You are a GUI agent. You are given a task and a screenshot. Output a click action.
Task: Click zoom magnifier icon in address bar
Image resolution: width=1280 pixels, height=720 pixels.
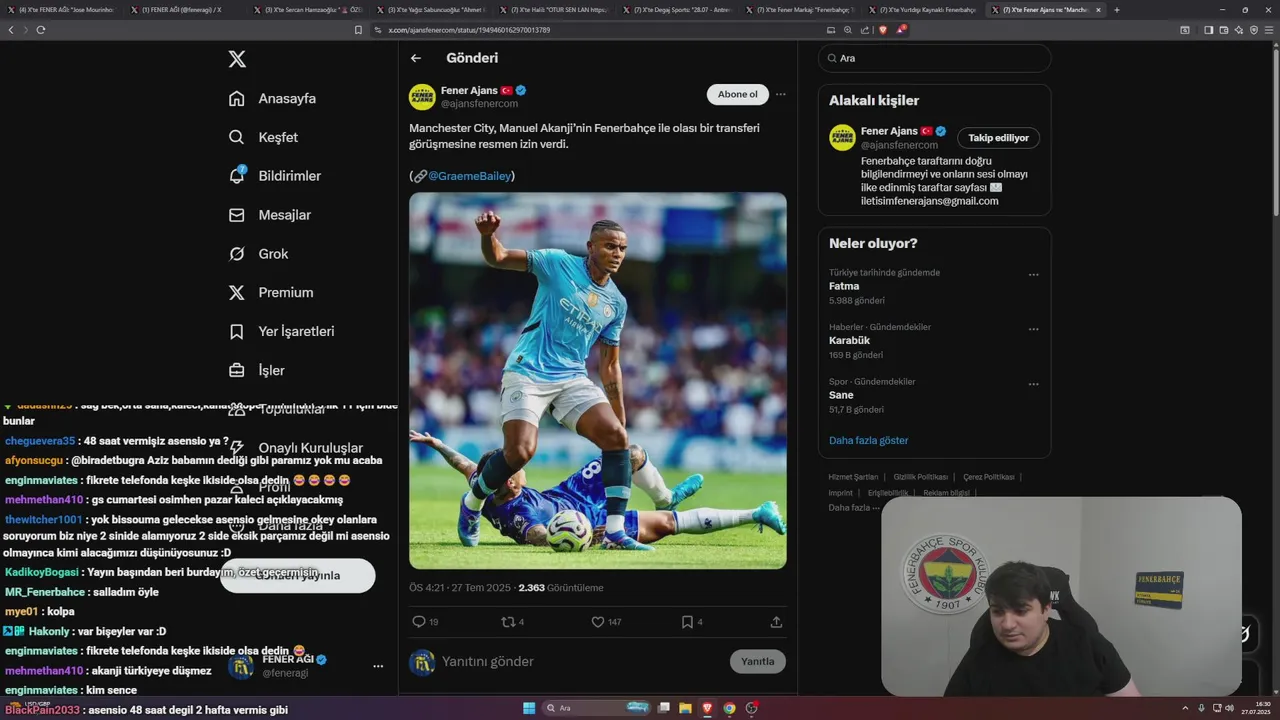(x=848, y=30)
